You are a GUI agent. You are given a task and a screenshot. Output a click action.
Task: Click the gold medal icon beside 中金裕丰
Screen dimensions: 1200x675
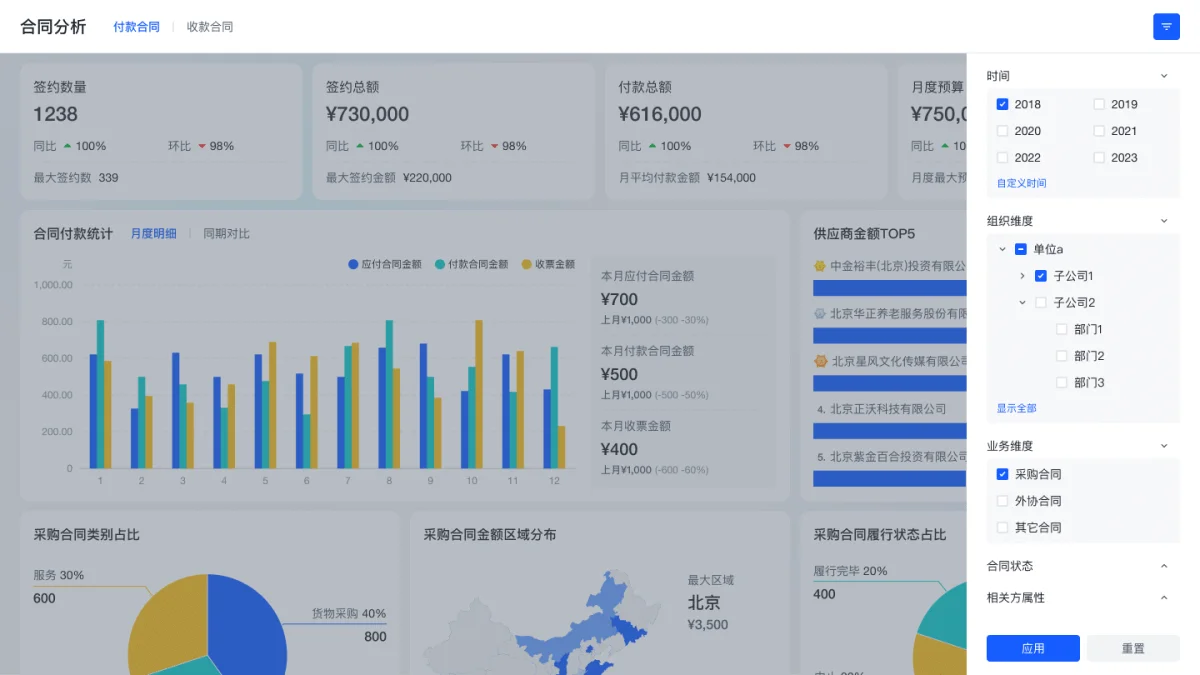click(820, 266)
